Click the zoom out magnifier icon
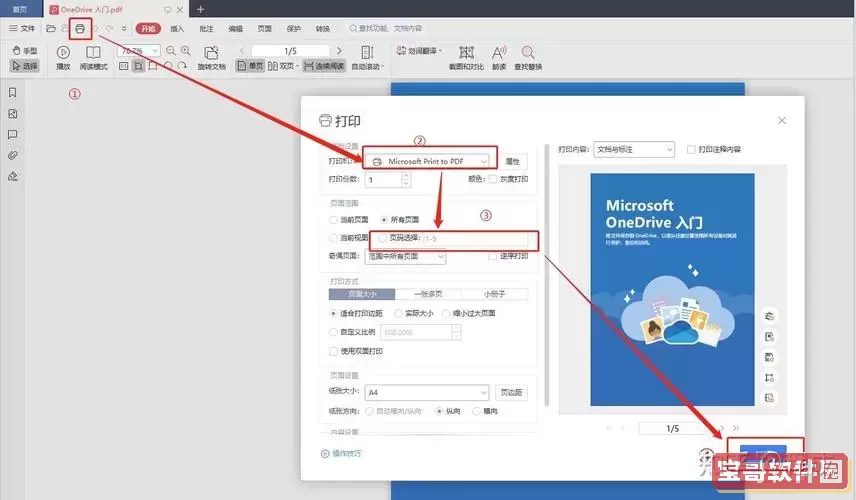The width and height of the screenshot is (856, 500). [171, 51]
